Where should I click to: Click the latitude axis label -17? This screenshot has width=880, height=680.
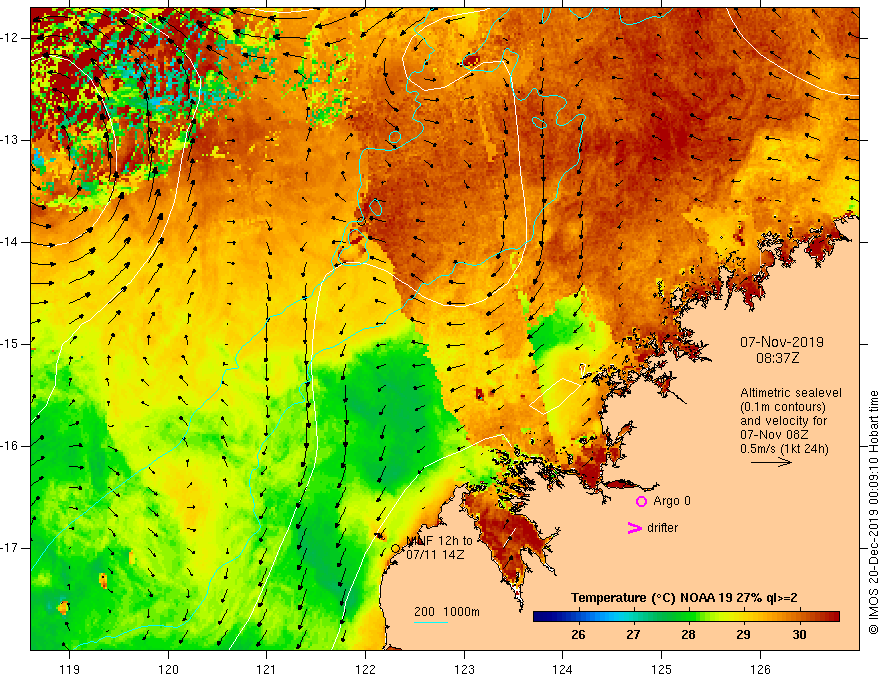click(10, 548)
